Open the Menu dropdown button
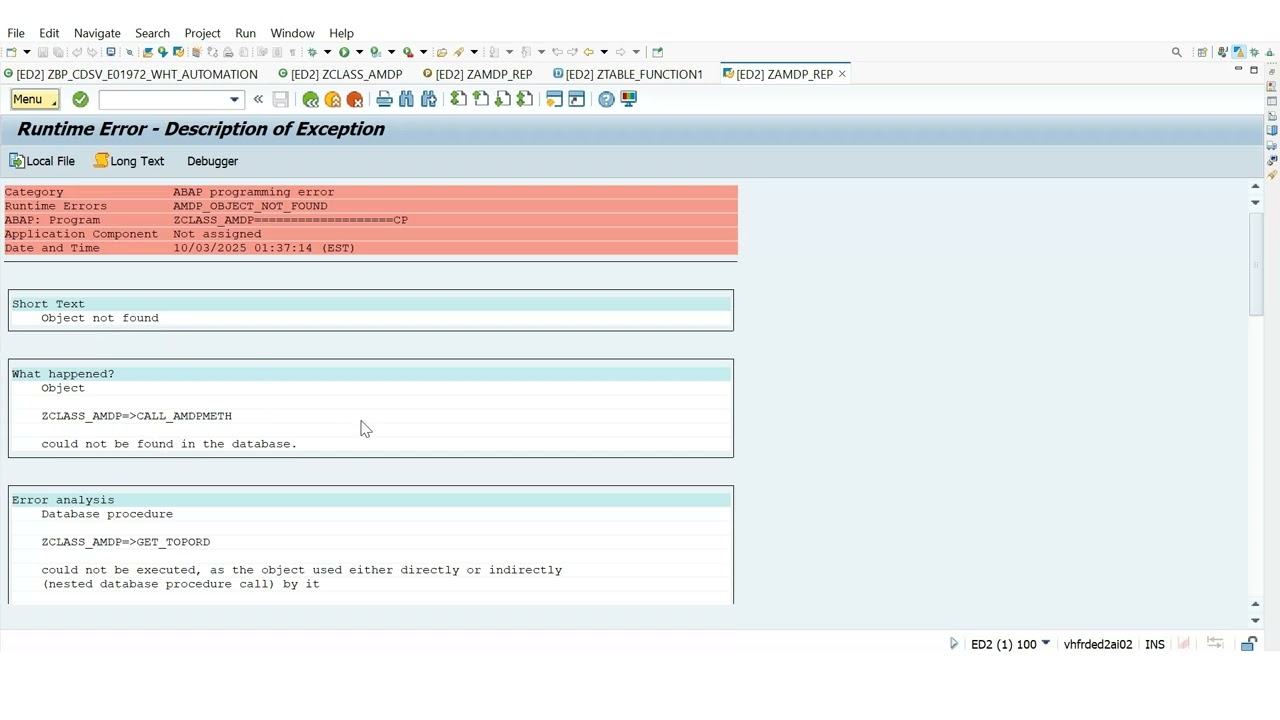 click(x=34, y=99)
